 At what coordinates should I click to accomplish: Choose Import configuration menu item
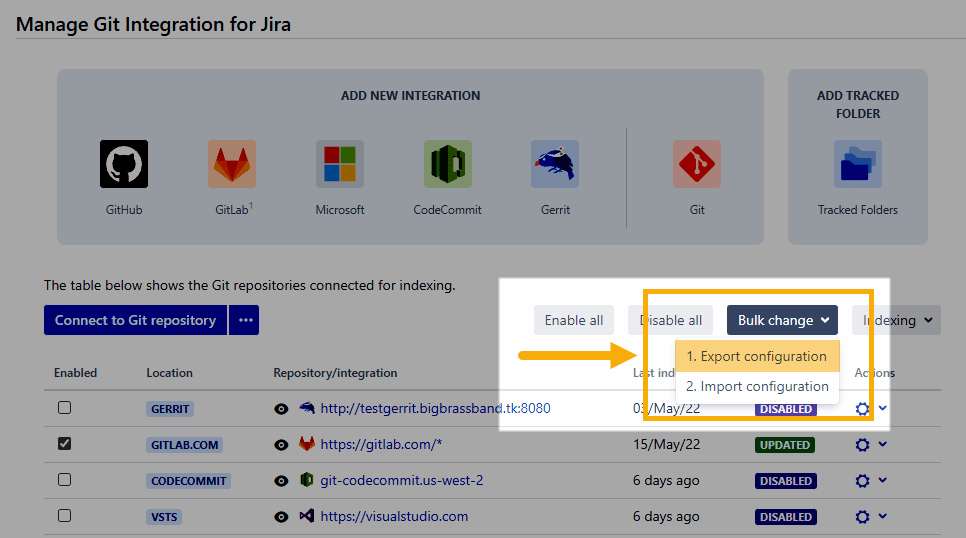(756, 386)
